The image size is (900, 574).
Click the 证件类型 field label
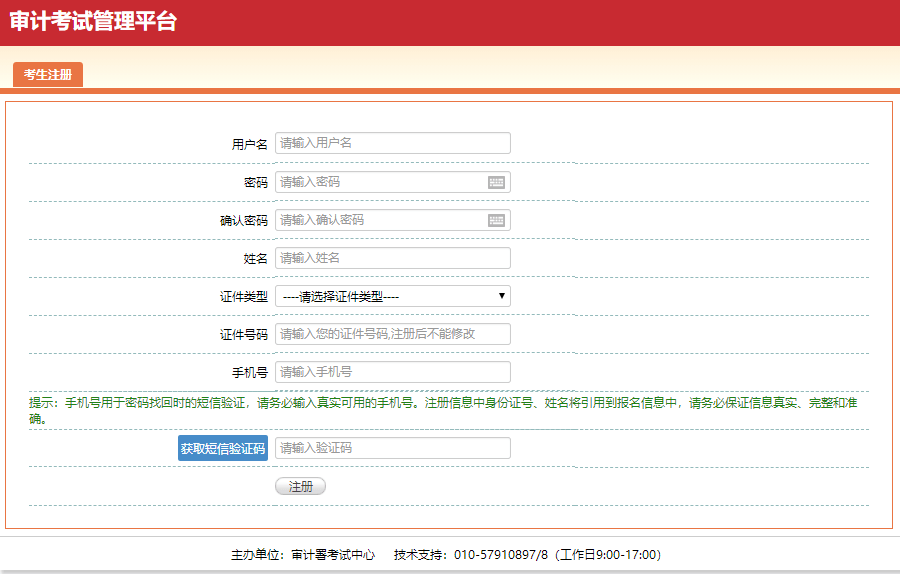click(x=243, y=297)
